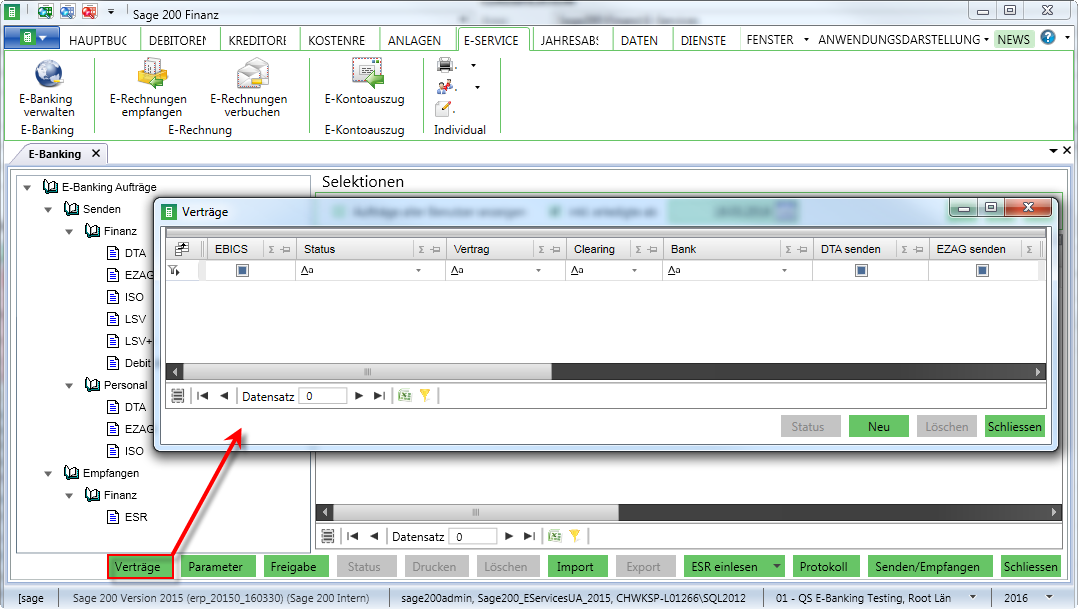Click Neu in the Verträge dialog

pyautogui.click(x=879, y=426)
